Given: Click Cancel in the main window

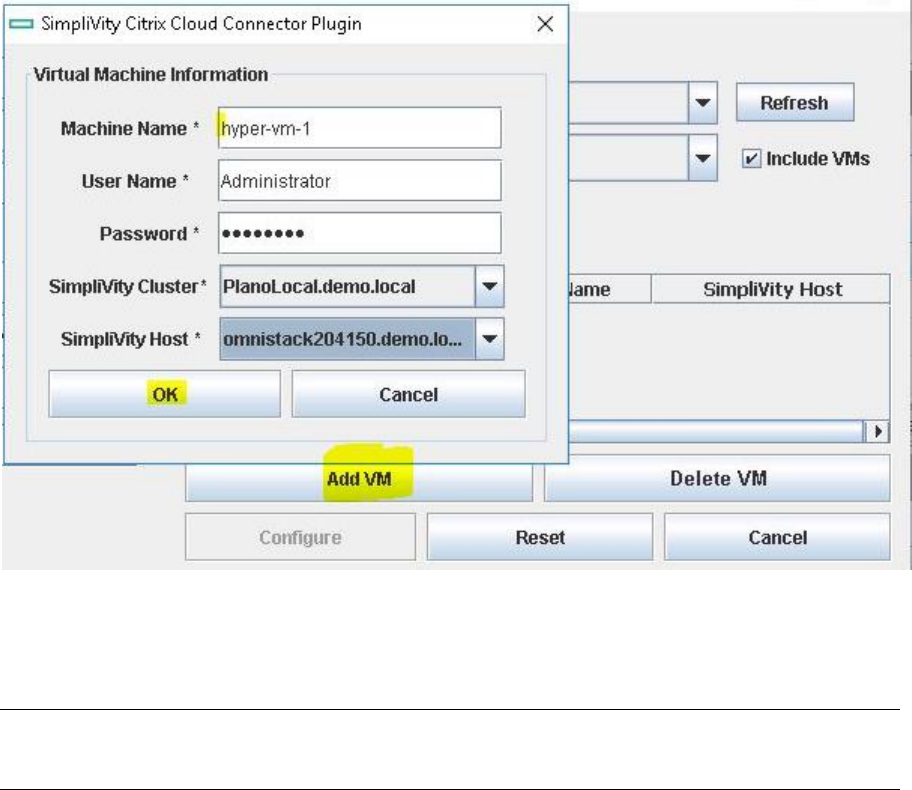Looking at the screenshot, I should point(777,537).
